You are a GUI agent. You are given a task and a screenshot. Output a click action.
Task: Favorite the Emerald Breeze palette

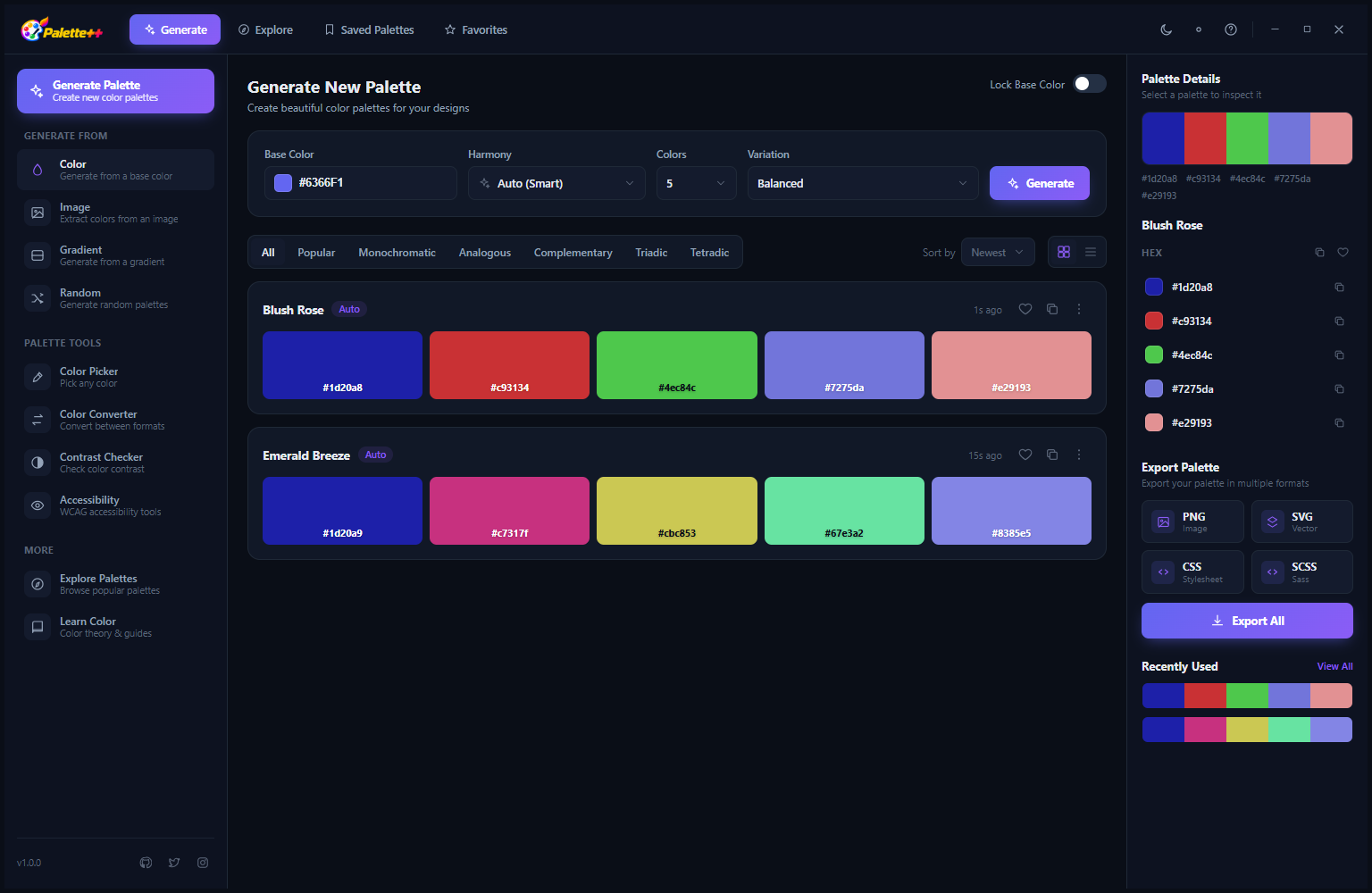[x=1025, y=455]
